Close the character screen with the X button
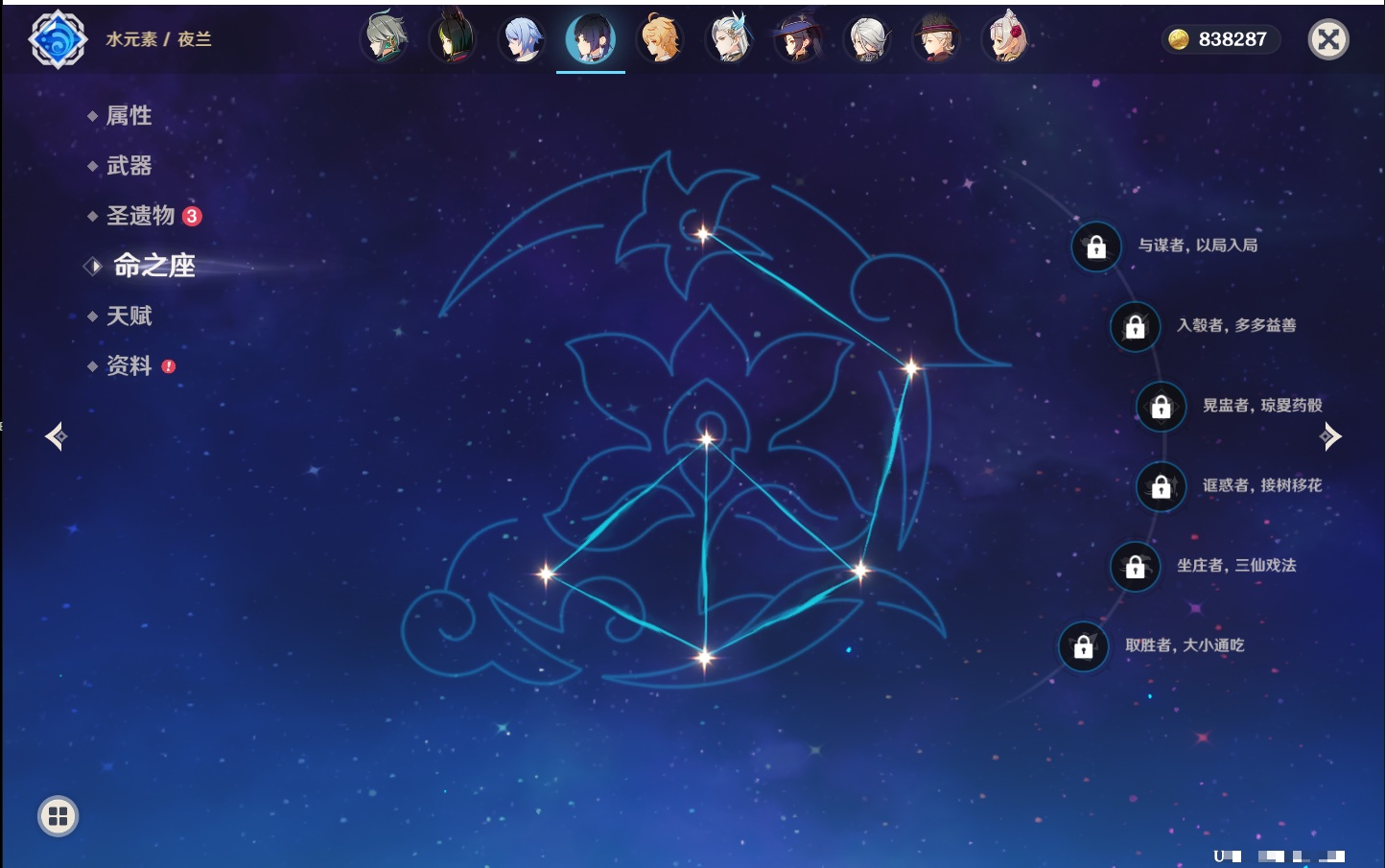This screenshot has width=1385, height=868. tap(1328, 39)
